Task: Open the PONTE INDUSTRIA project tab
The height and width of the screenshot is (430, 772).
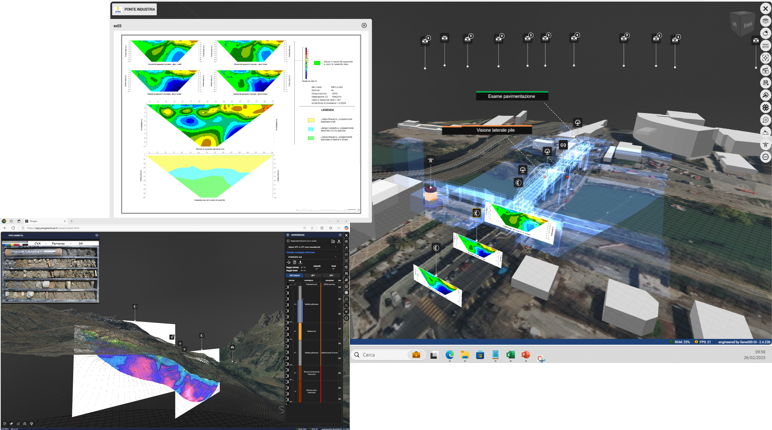Action: (135, 10)
